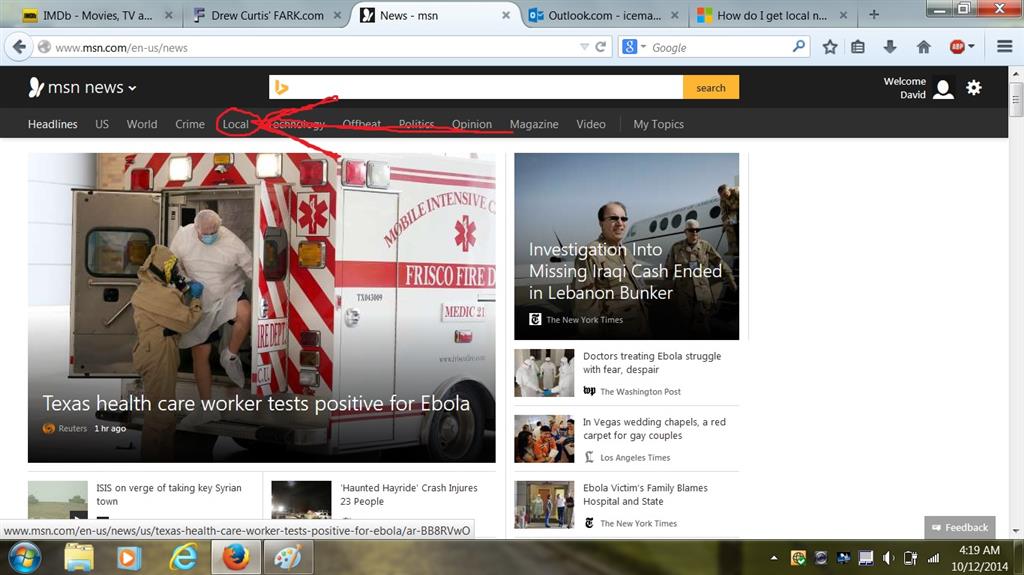This screenshot has width=1024, height=575.
Task: Select the Headlines menu item
Action: point(52,124)
